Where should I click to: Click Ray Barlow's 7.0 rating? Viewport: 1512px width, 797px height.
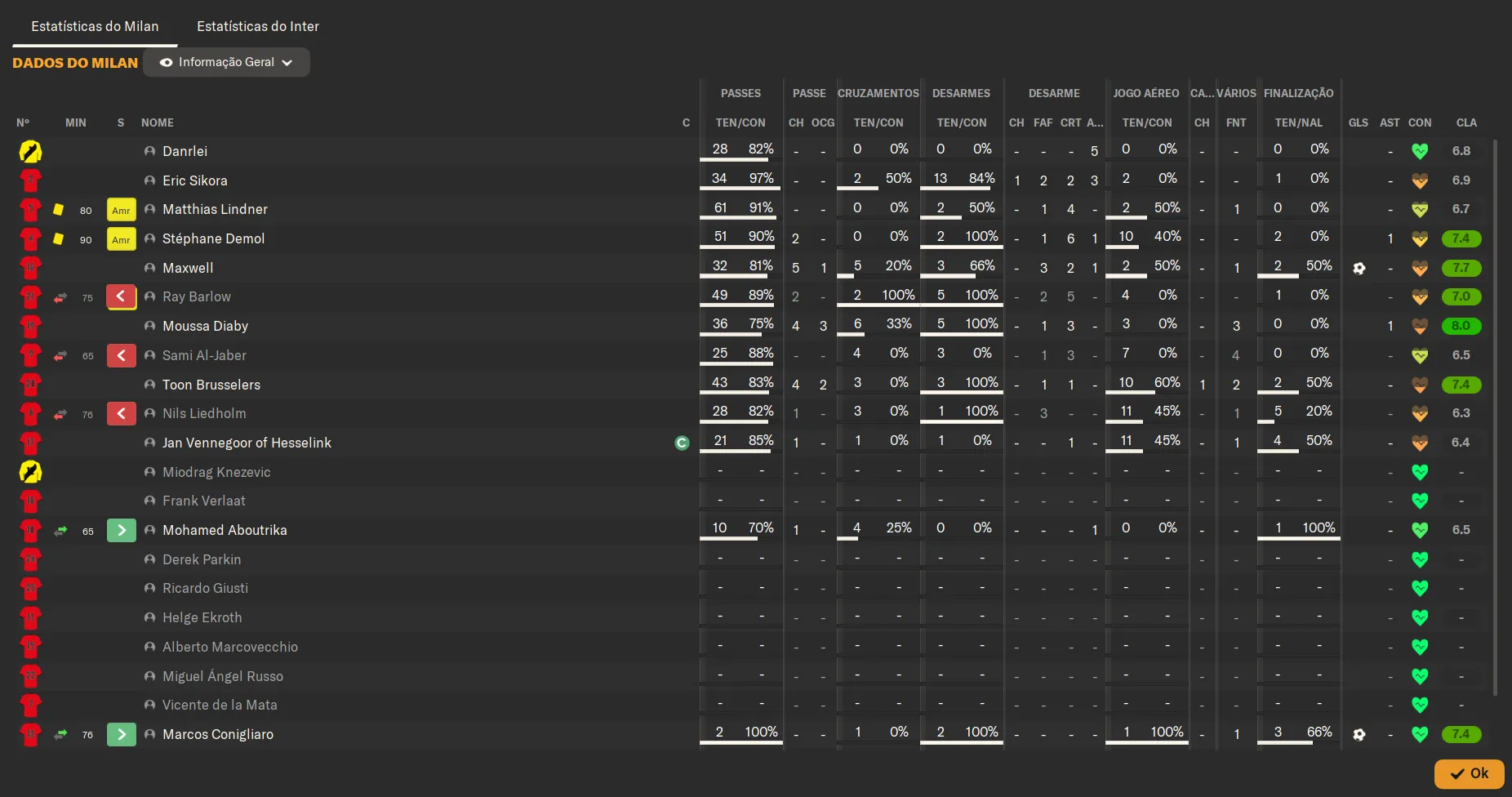click(x=1461, y=296)
